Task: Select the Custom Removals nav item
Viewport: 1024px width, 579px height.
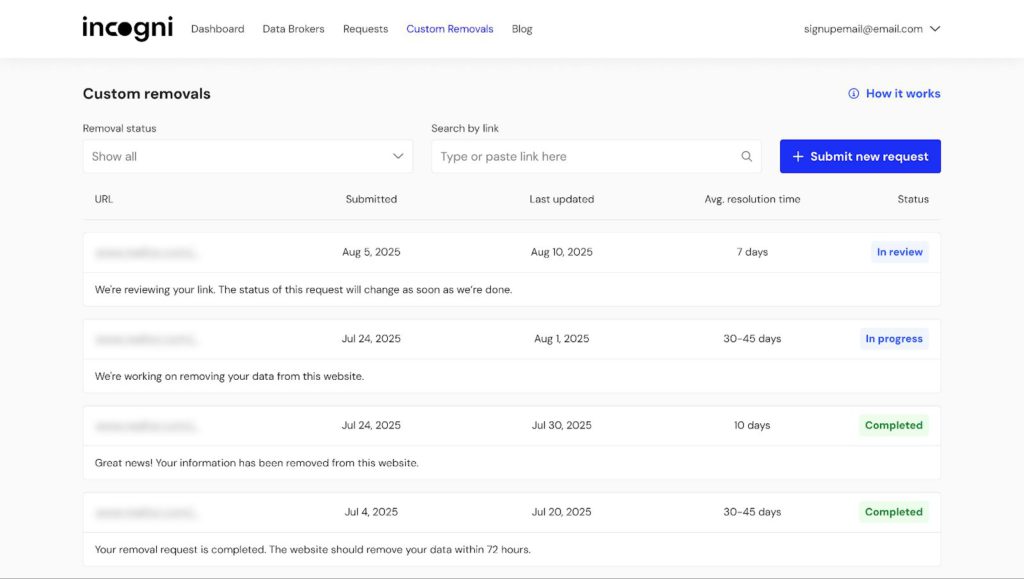Action: click(x=449, y=29)
